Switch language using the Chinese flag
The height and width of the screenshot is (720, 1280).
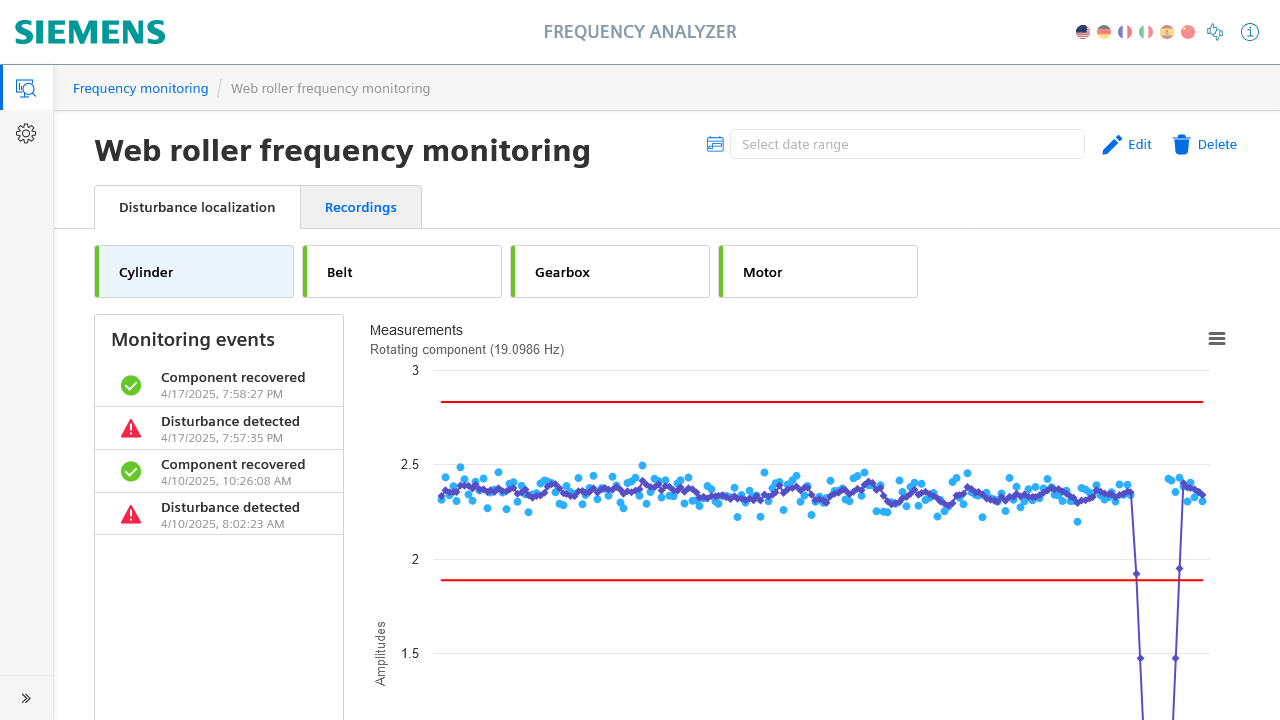tap(1188, 32)
